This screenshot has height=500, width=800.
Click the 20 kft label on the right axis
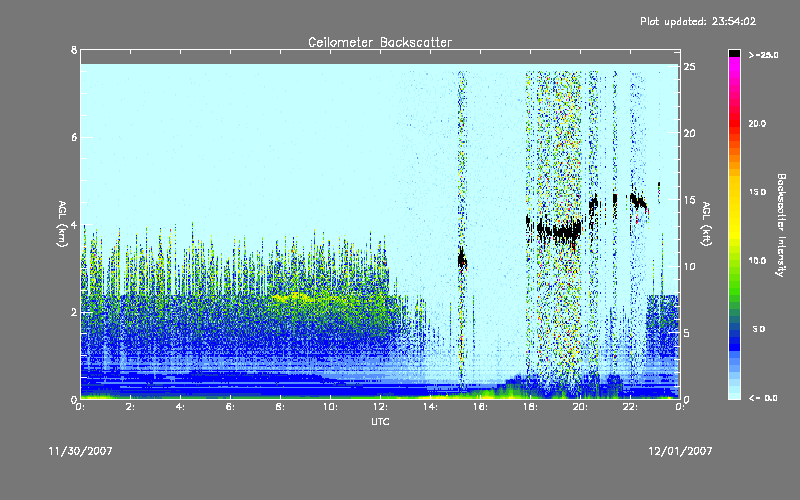click(690, 134)
